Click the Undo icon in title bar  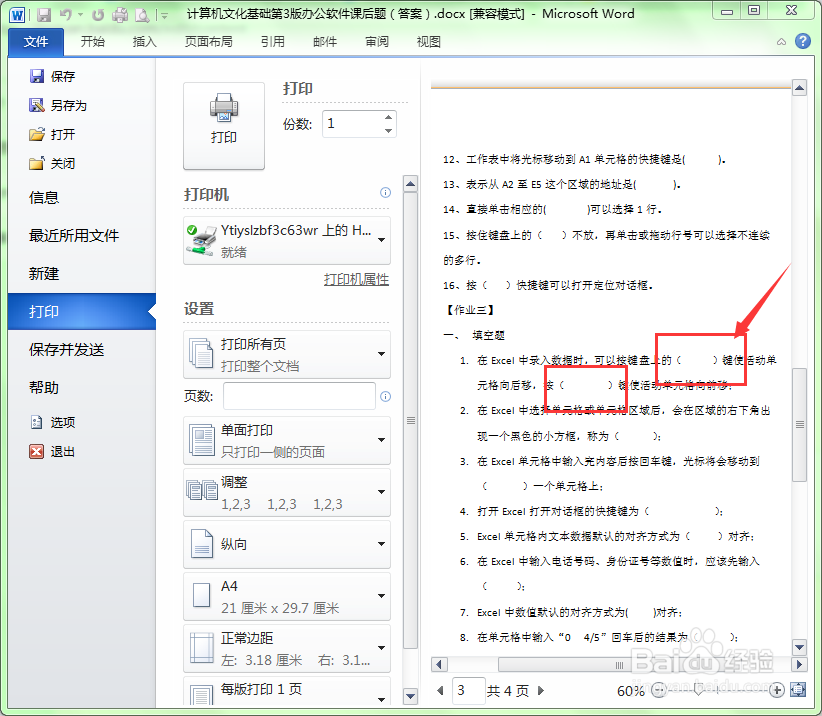point(66,15)
